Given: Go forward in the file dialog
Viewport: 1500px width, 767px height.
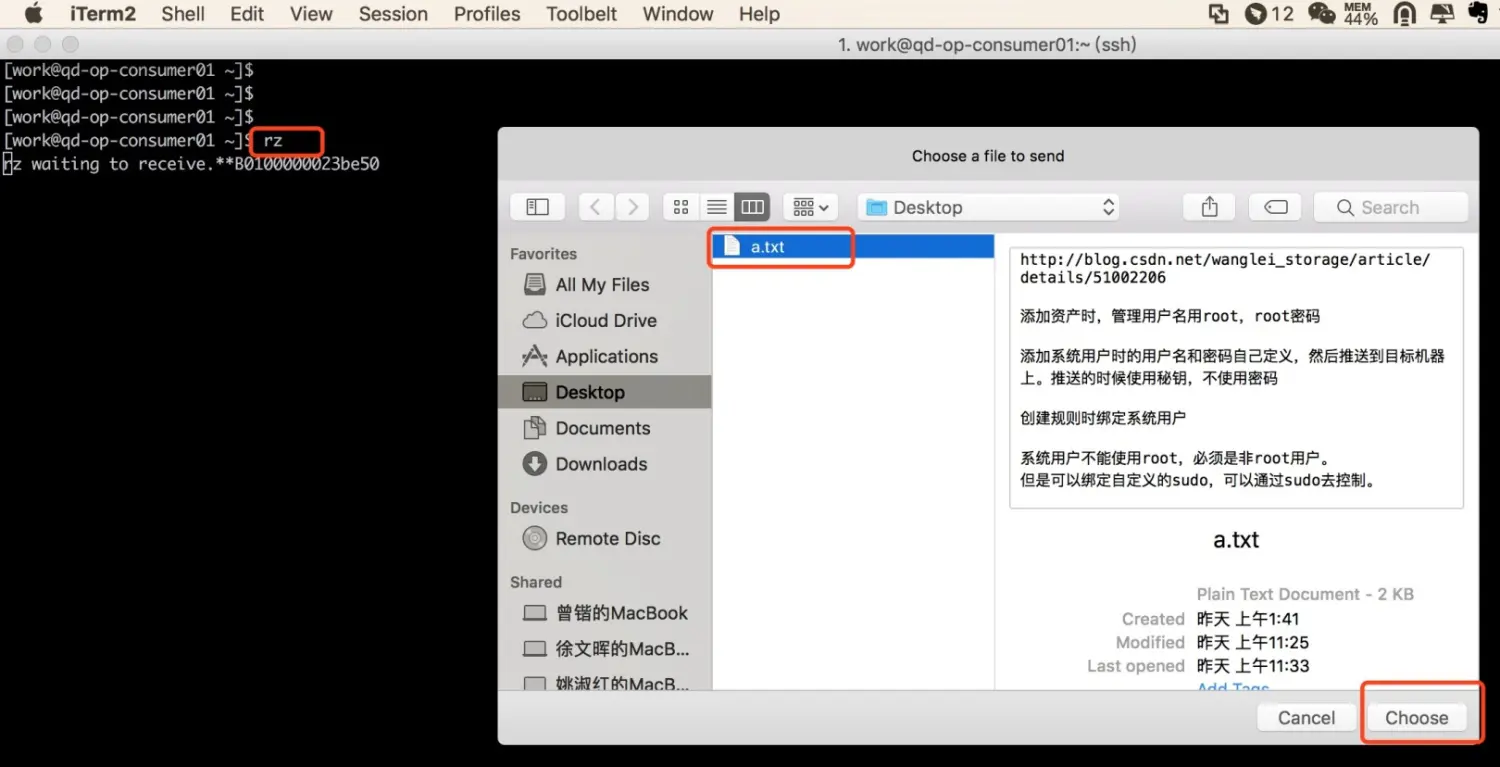Looking at the screenshot, I should pyautogui.click(x=632, y=207).
